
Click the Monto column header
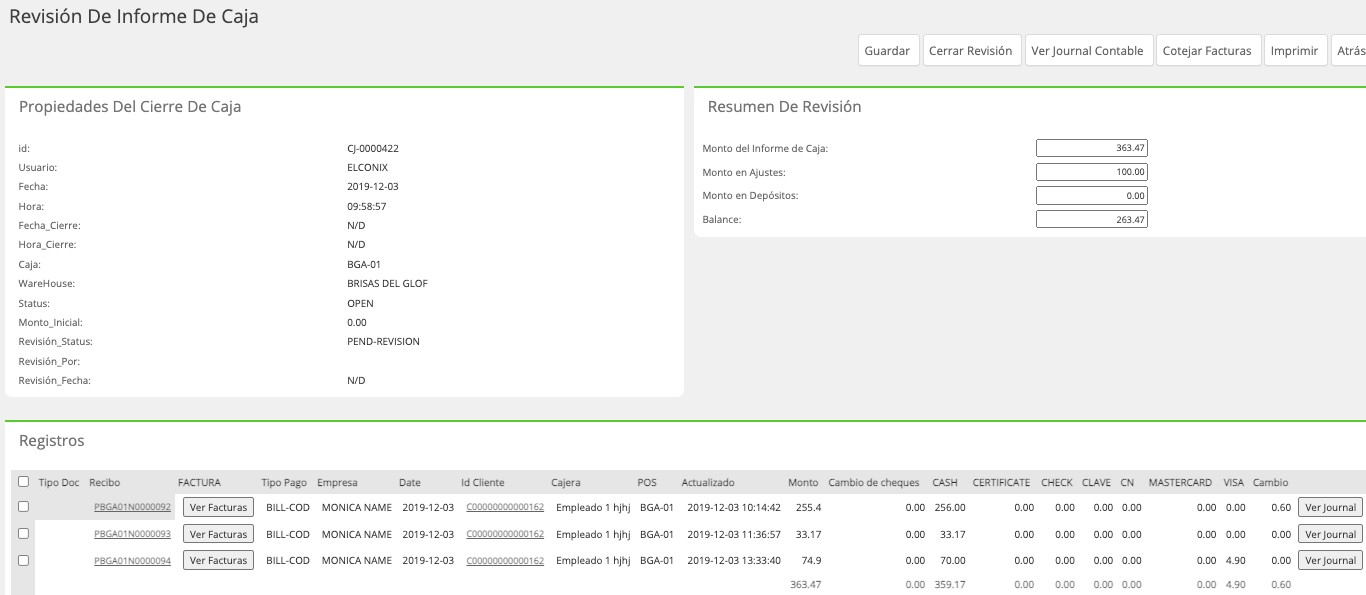click(x=803, y=482)
